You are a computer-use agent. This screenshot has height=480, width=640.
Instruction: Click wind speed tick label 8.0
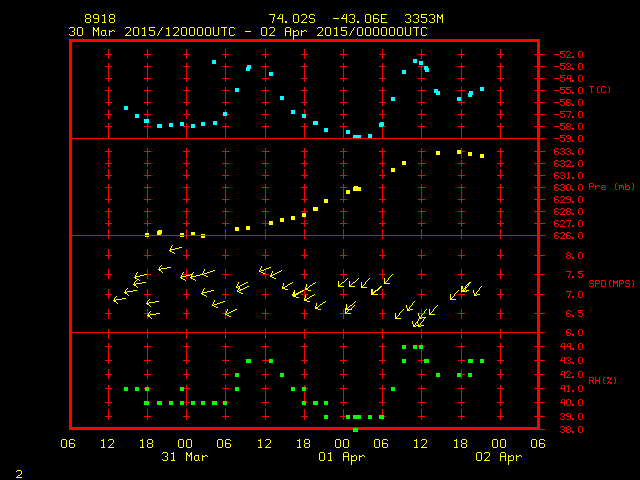pos(574,256)
